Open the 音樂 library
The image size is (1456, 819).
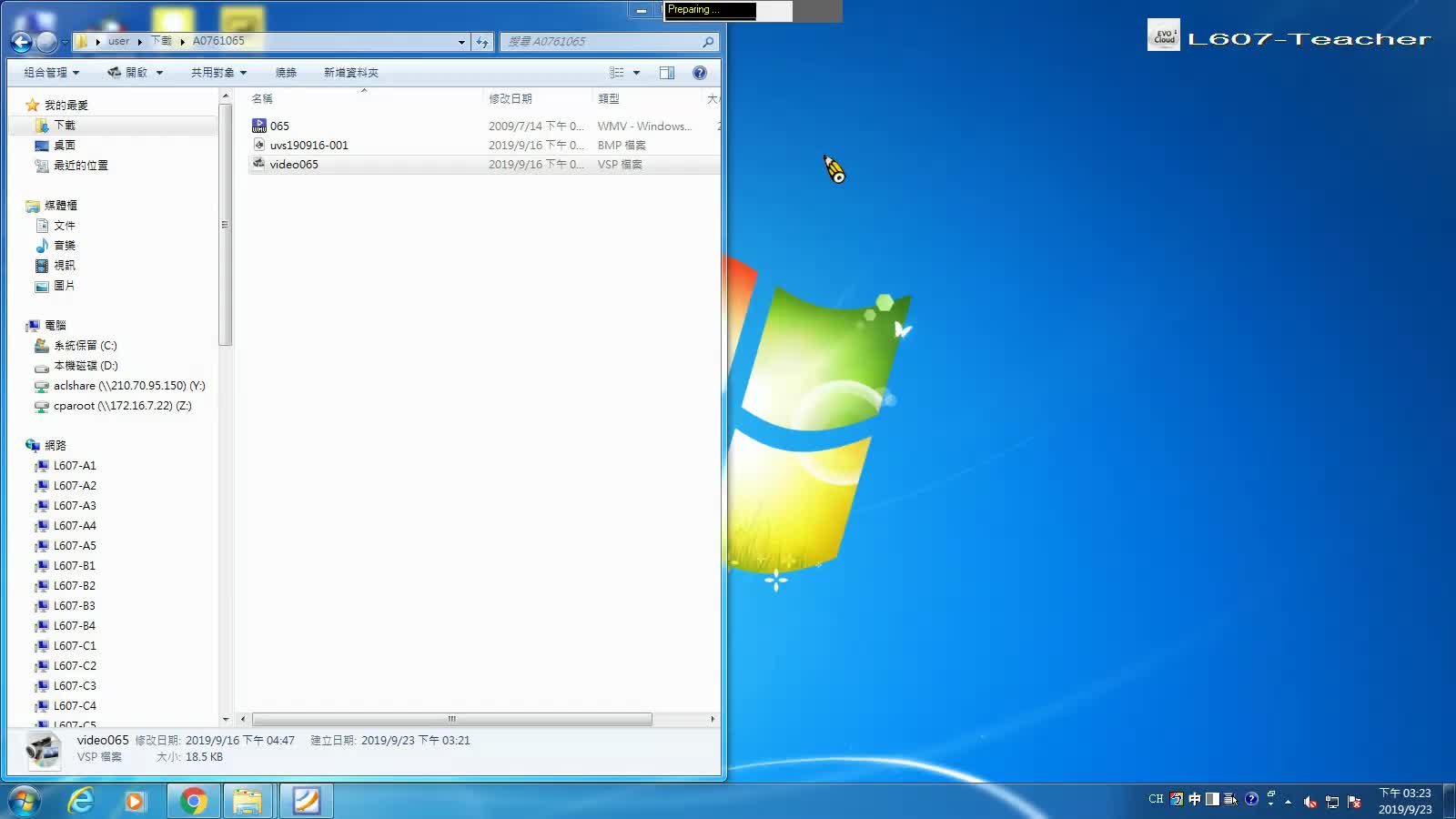tap(65, 246)
